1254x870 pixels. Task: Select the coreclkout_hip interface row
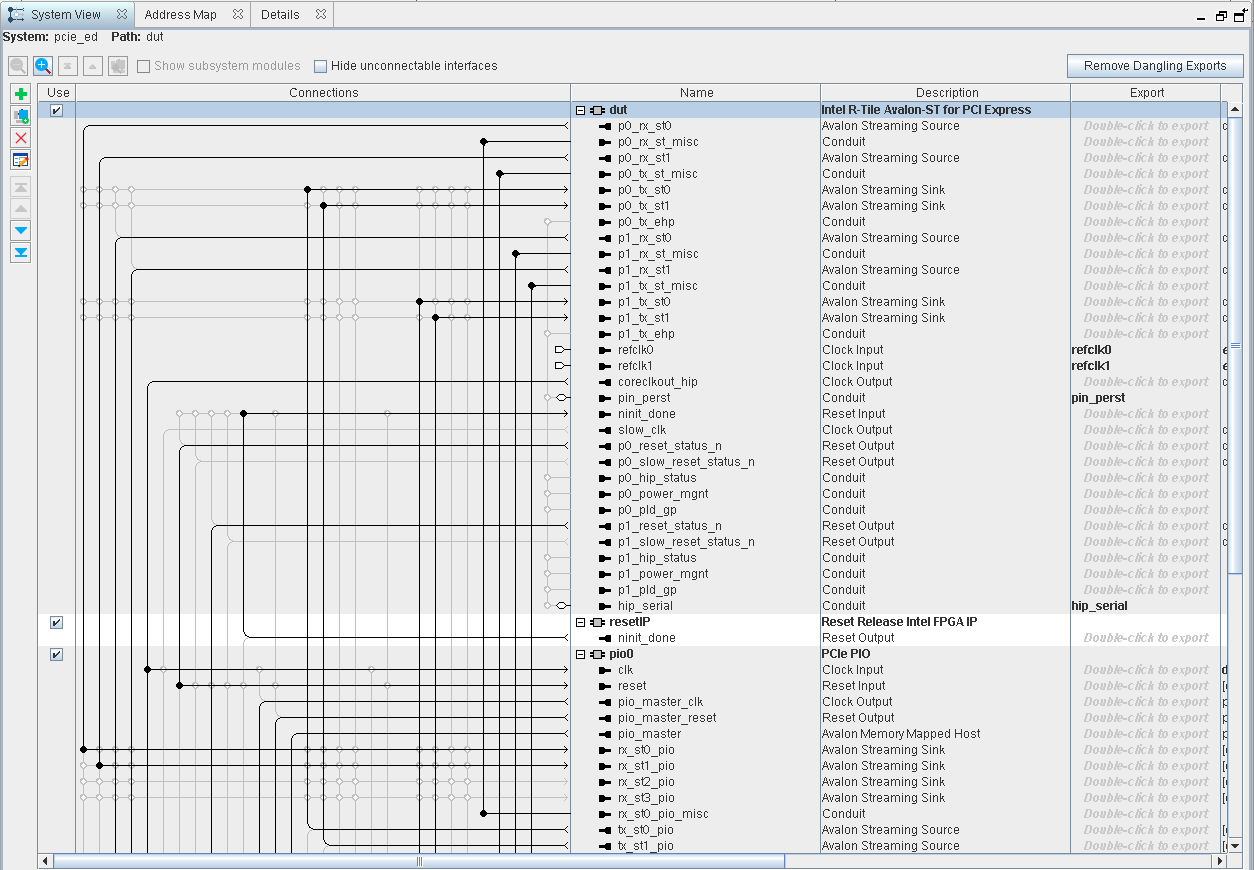click(x=657, y=382)
